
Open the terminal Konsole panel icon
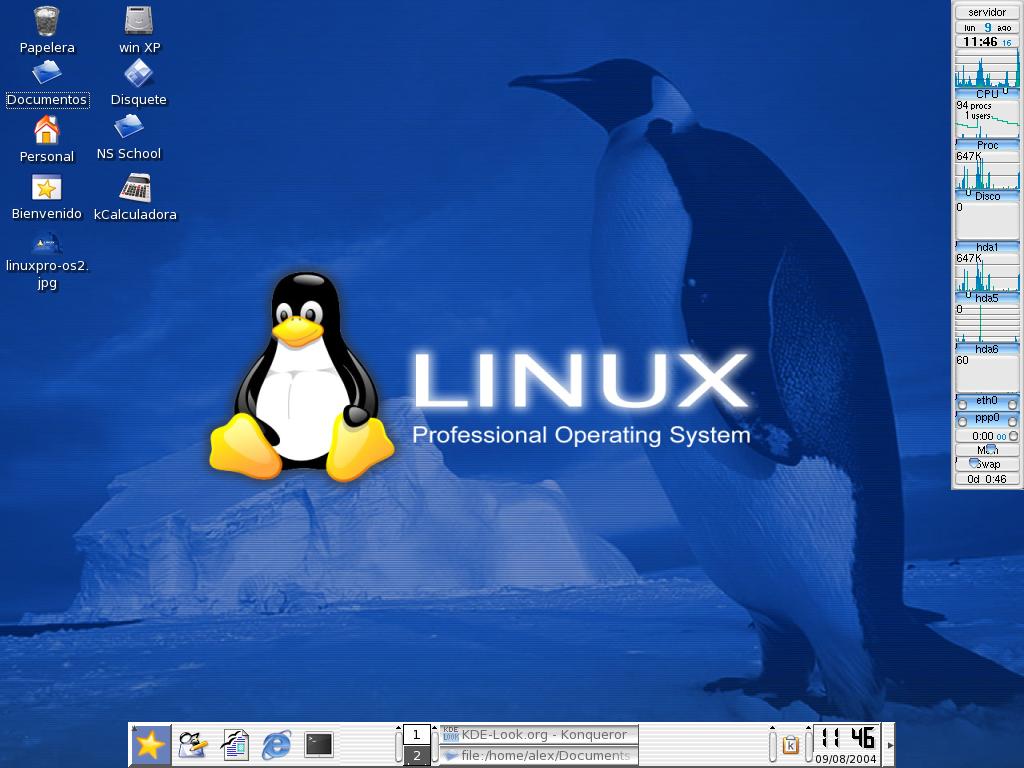pyautogui.click(x=319, y=744)
